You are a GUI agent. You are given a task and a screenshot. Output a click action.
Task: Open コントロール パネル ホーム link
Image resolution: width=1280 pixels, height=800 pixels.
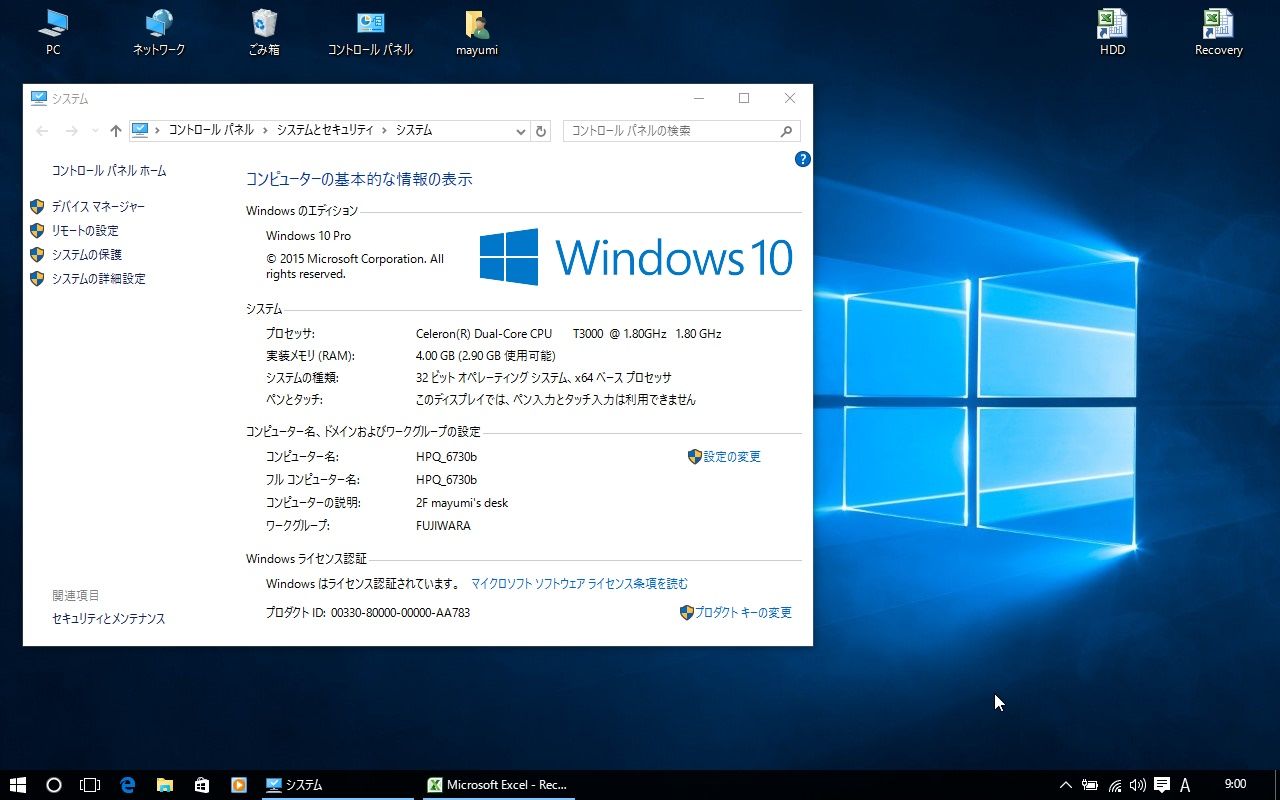[x=109, y=171]
